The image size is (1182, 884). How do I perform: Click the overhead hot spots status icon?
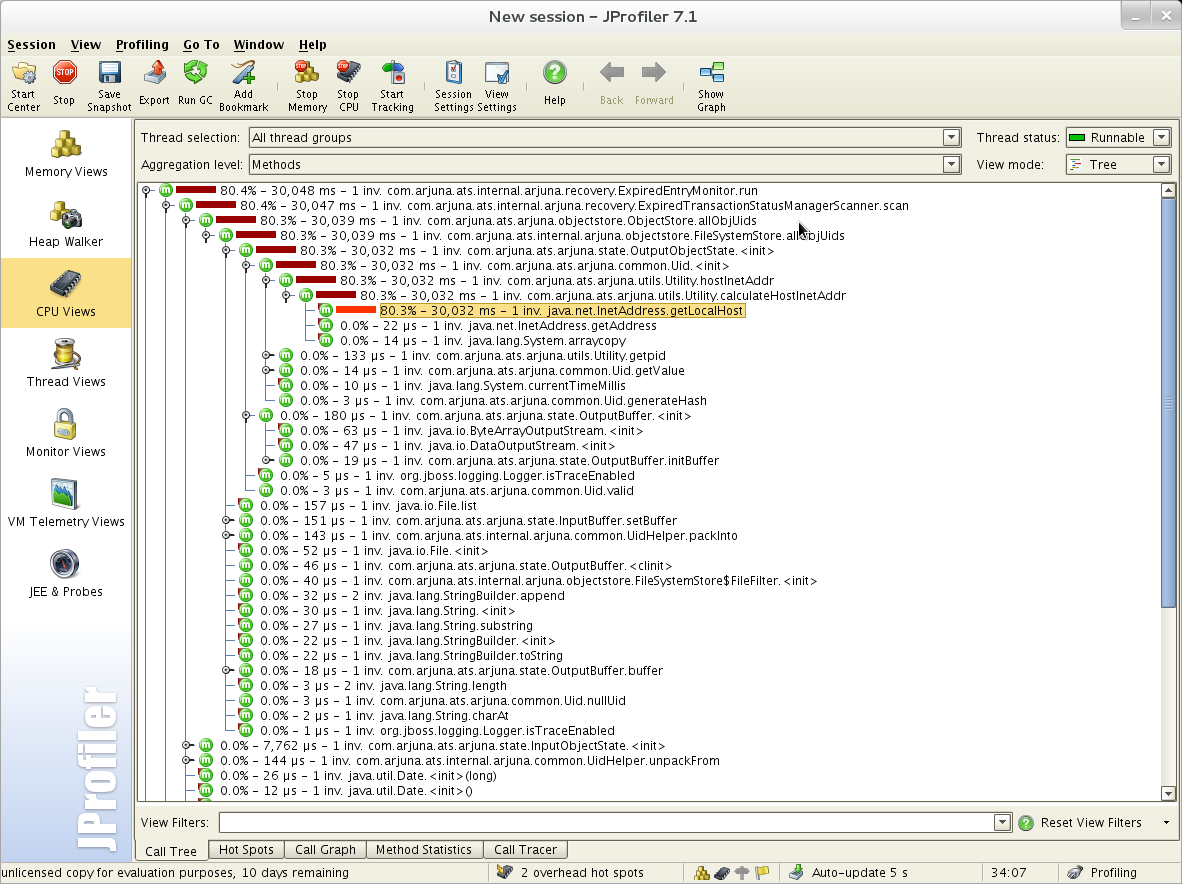(505, 872)
